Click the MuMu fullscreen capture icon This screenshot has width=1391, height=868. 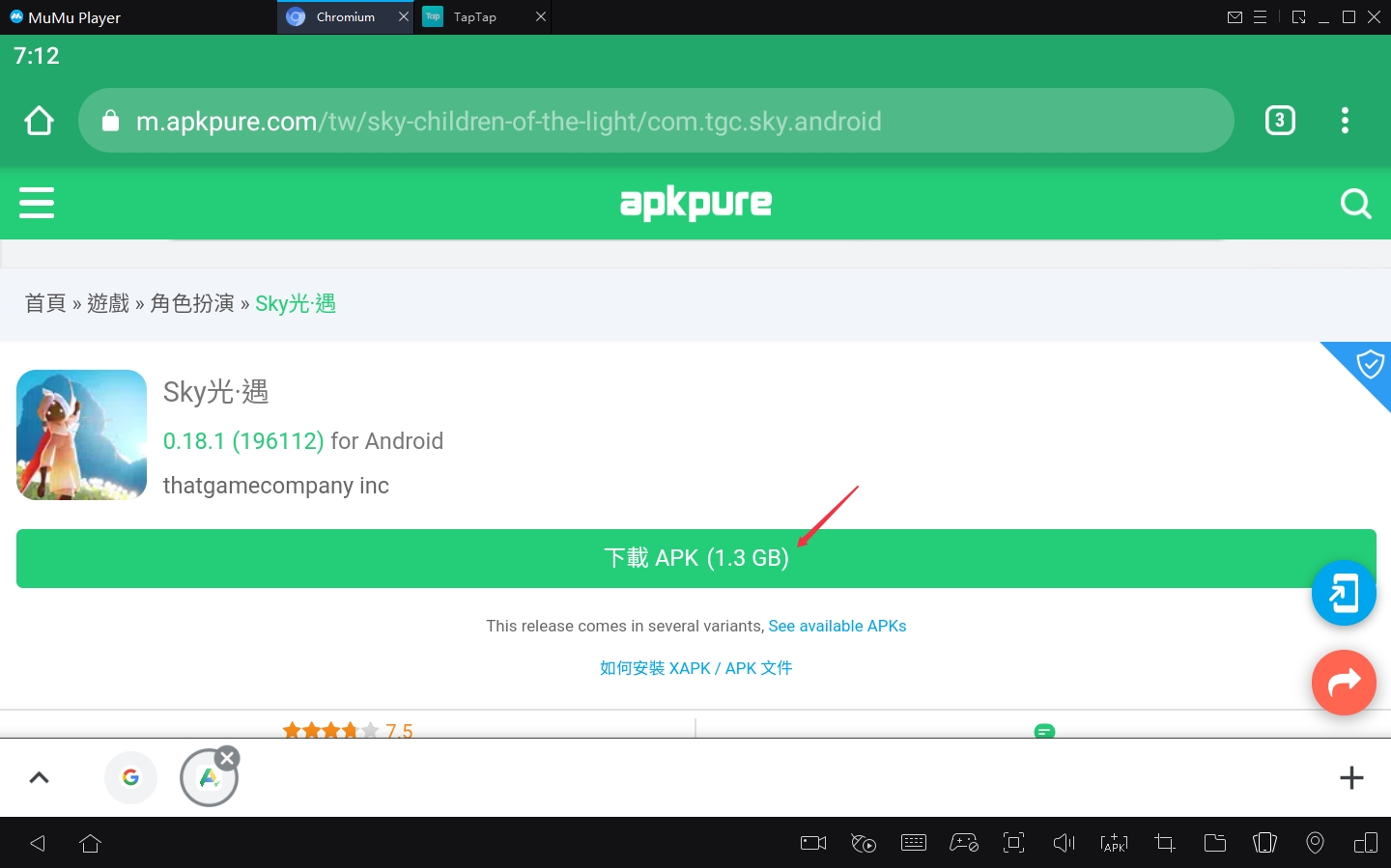1014,843
